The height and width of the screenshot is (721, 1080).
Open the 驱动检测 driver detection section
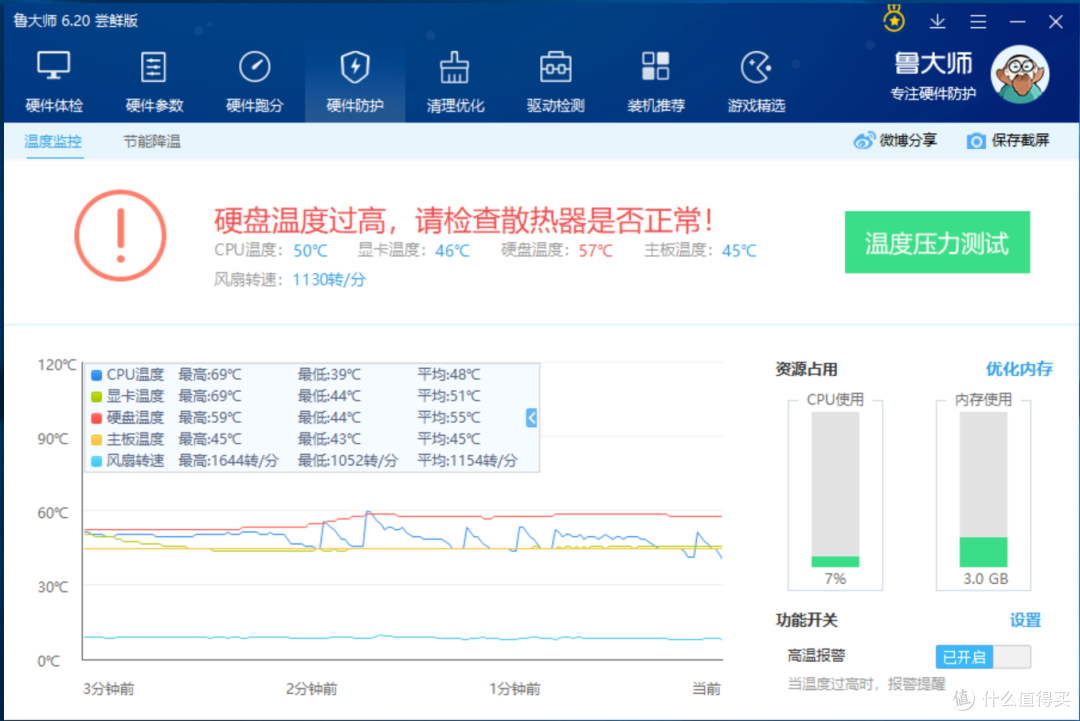coord(556,82)
